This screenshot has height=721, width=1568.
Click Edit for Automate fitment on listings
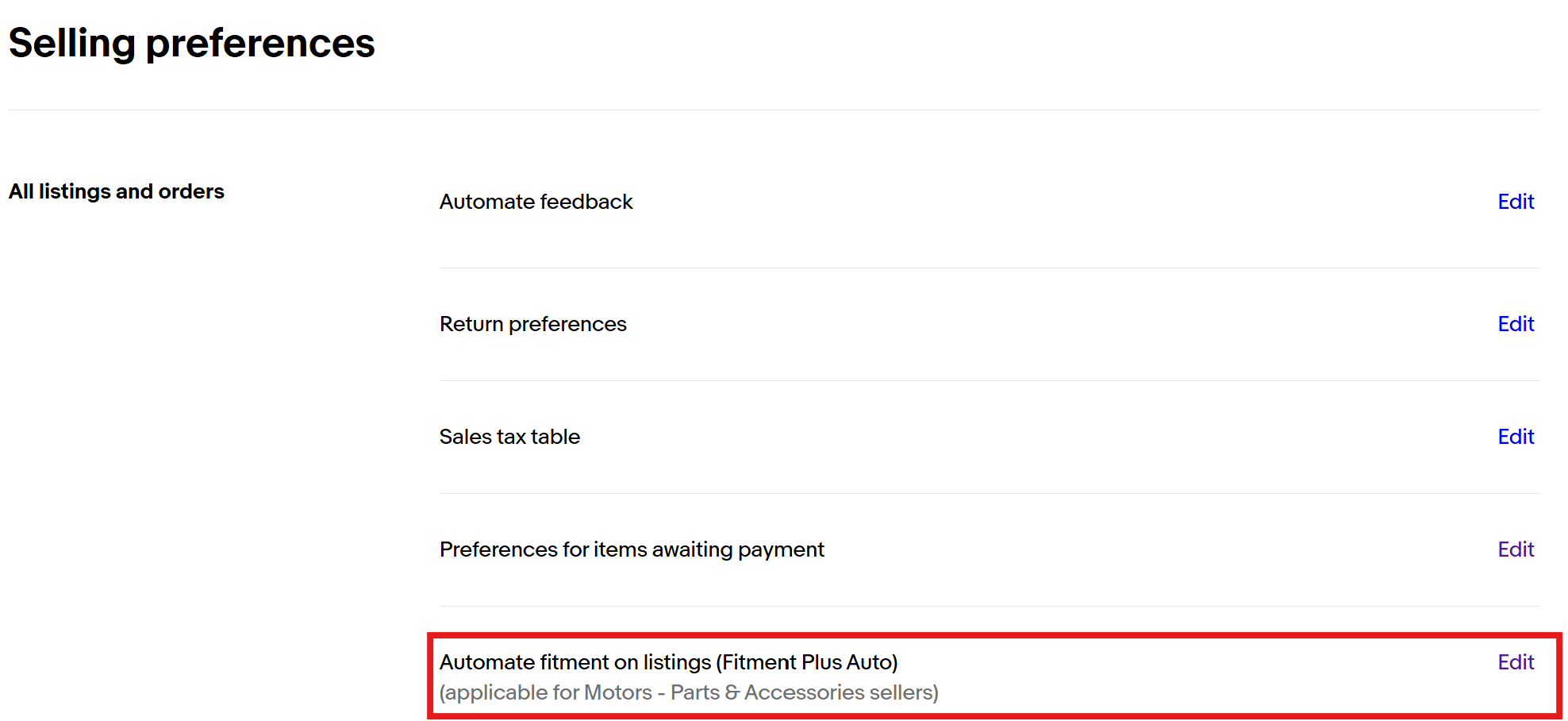point(1515,662)
